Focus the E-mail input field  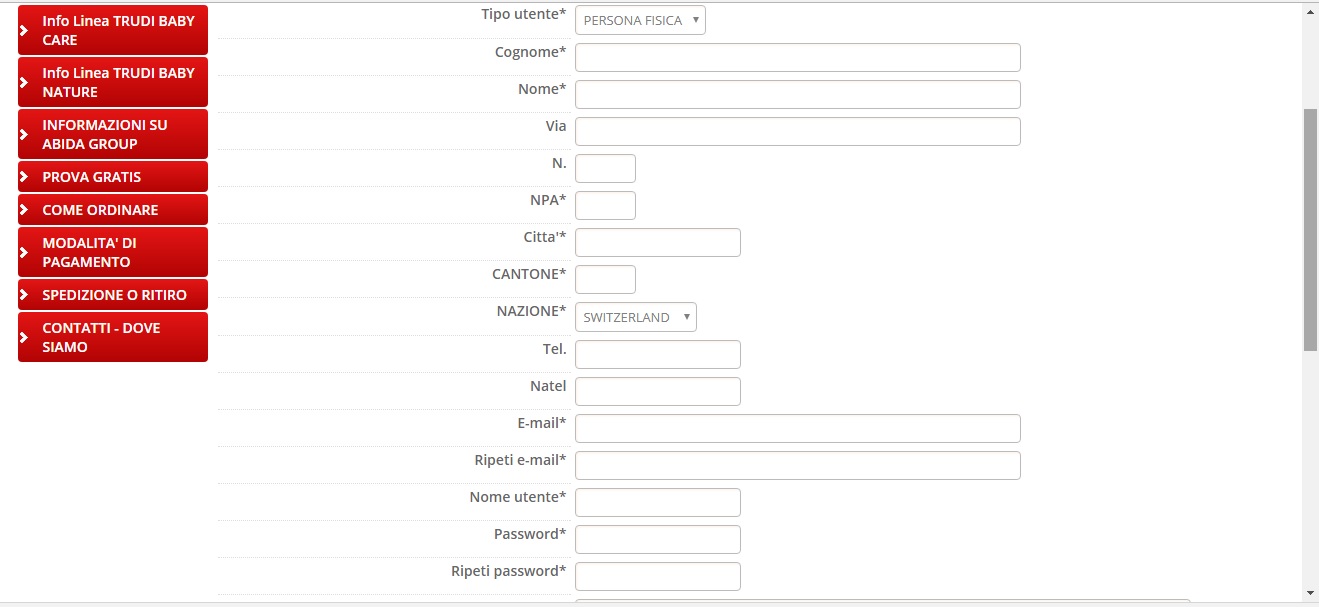pos(797,428)
